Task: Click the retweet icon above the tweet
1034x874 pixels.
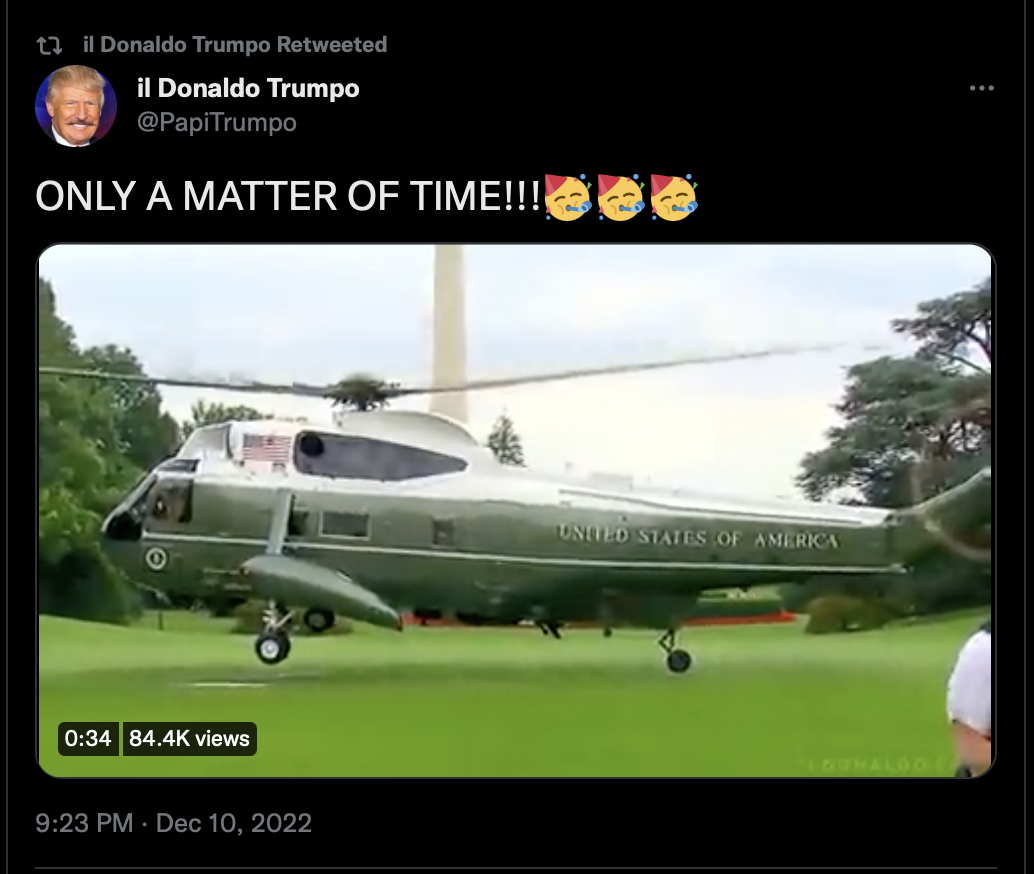Action: (49, 45)
